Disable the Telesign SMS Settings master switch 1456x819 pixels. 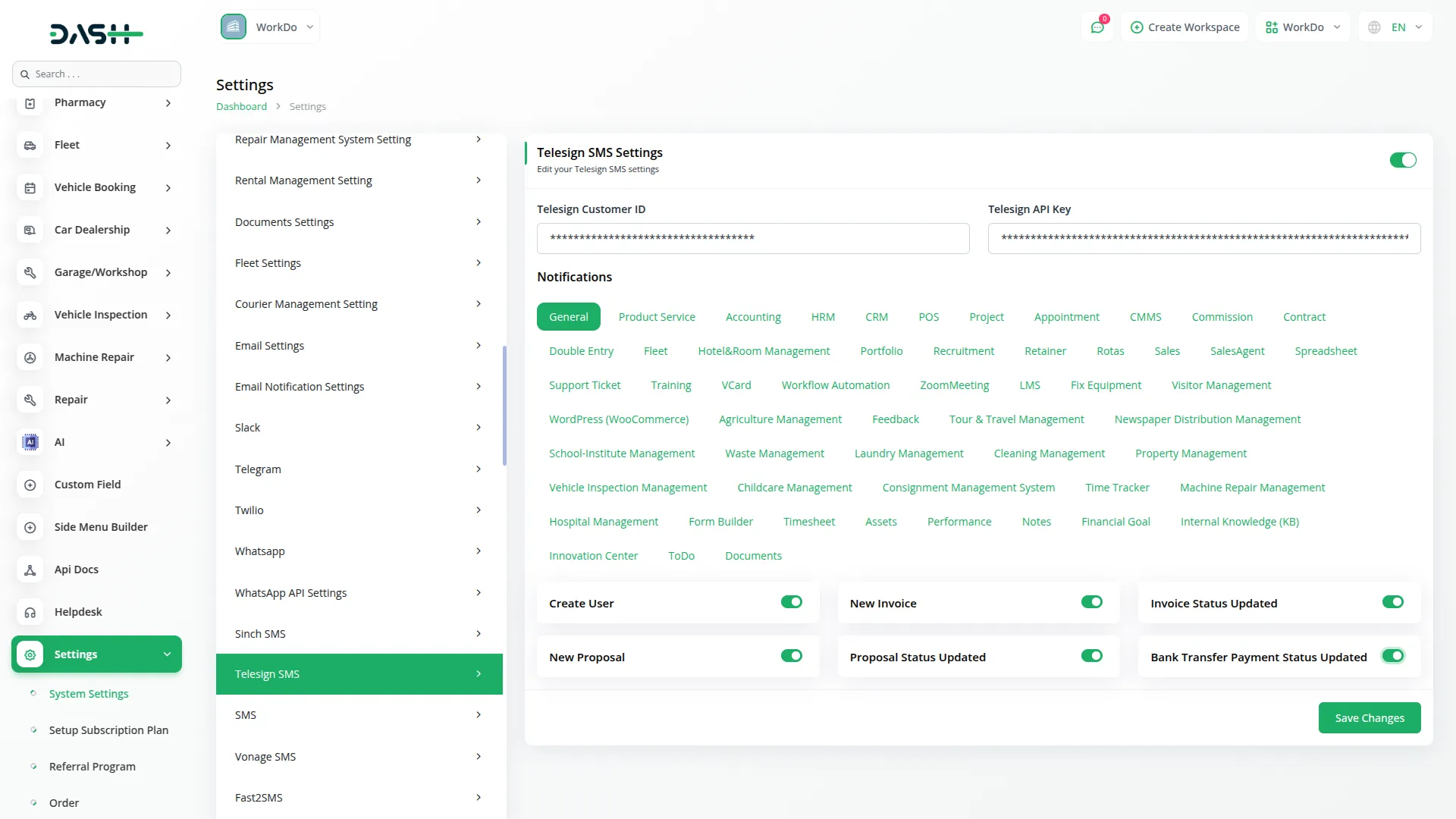(1402, 160)
